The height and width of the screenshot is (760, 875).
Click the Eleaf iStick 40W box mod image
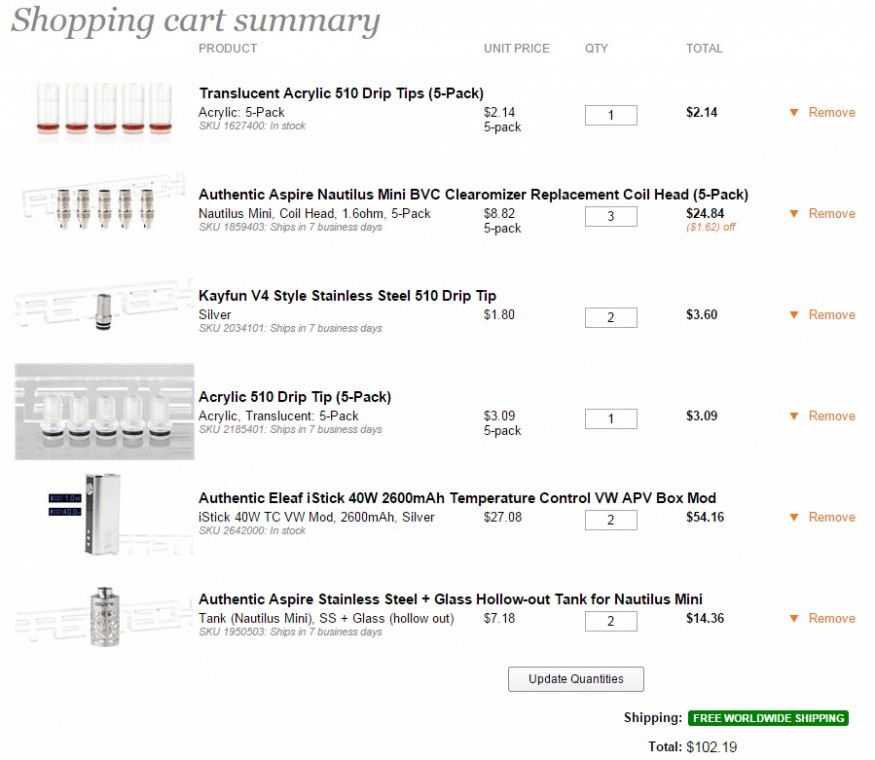pos(104,512)
